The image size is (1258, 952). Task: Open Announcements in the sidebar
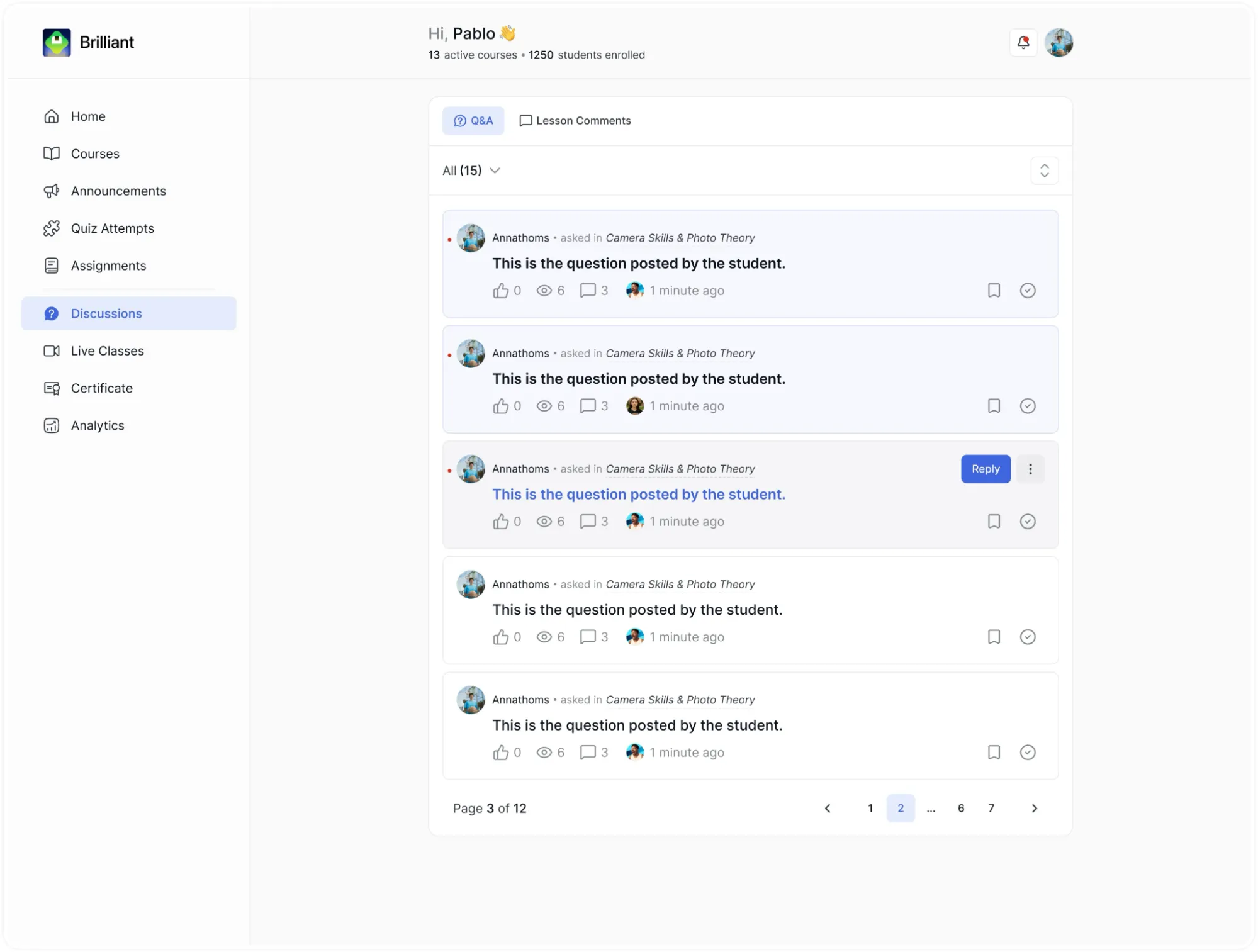tap(129, 191)
